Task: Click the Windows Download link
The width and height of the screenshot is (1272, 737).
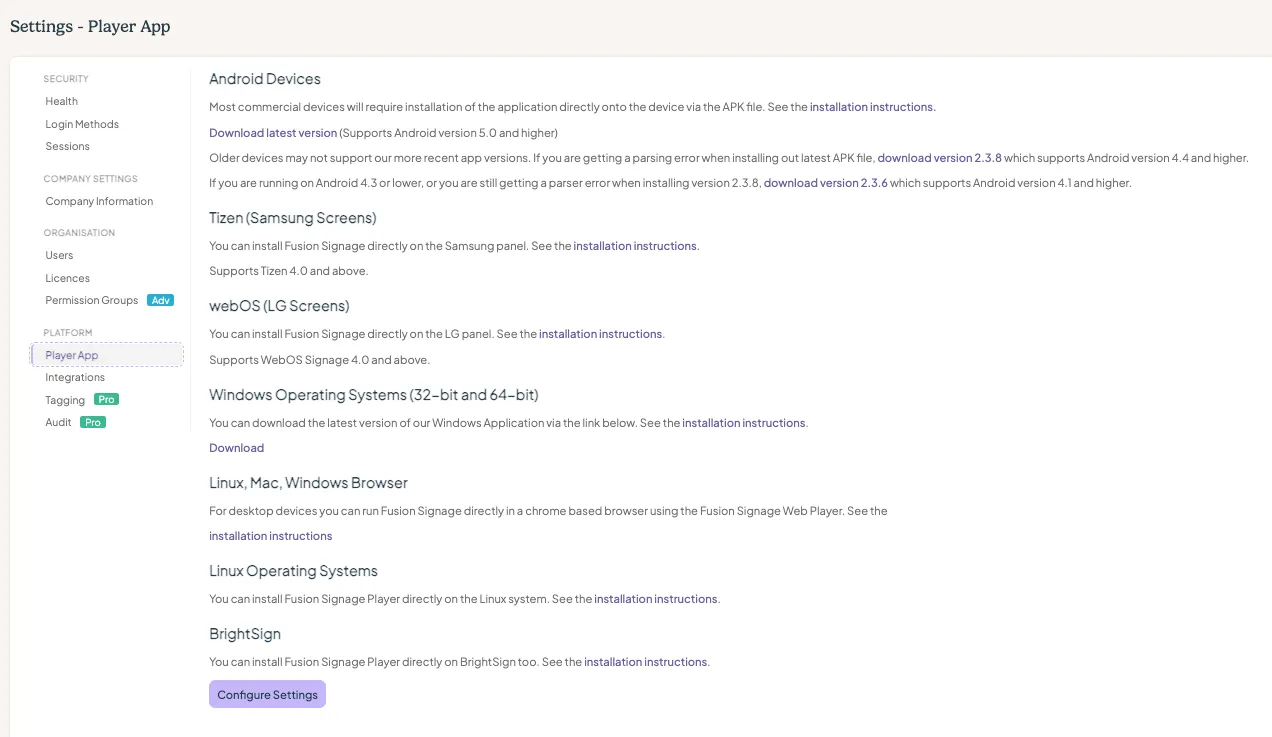Action: [x=236, y=448]
